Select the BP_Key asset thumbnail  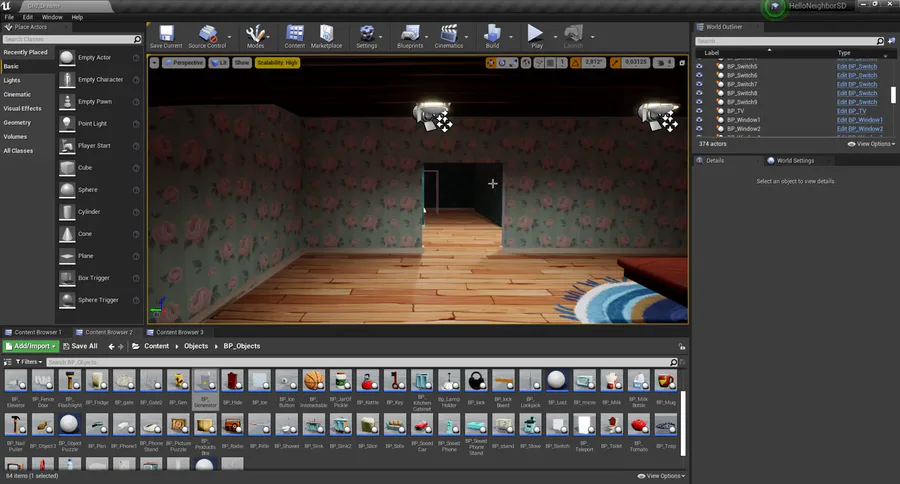[395, 381]
